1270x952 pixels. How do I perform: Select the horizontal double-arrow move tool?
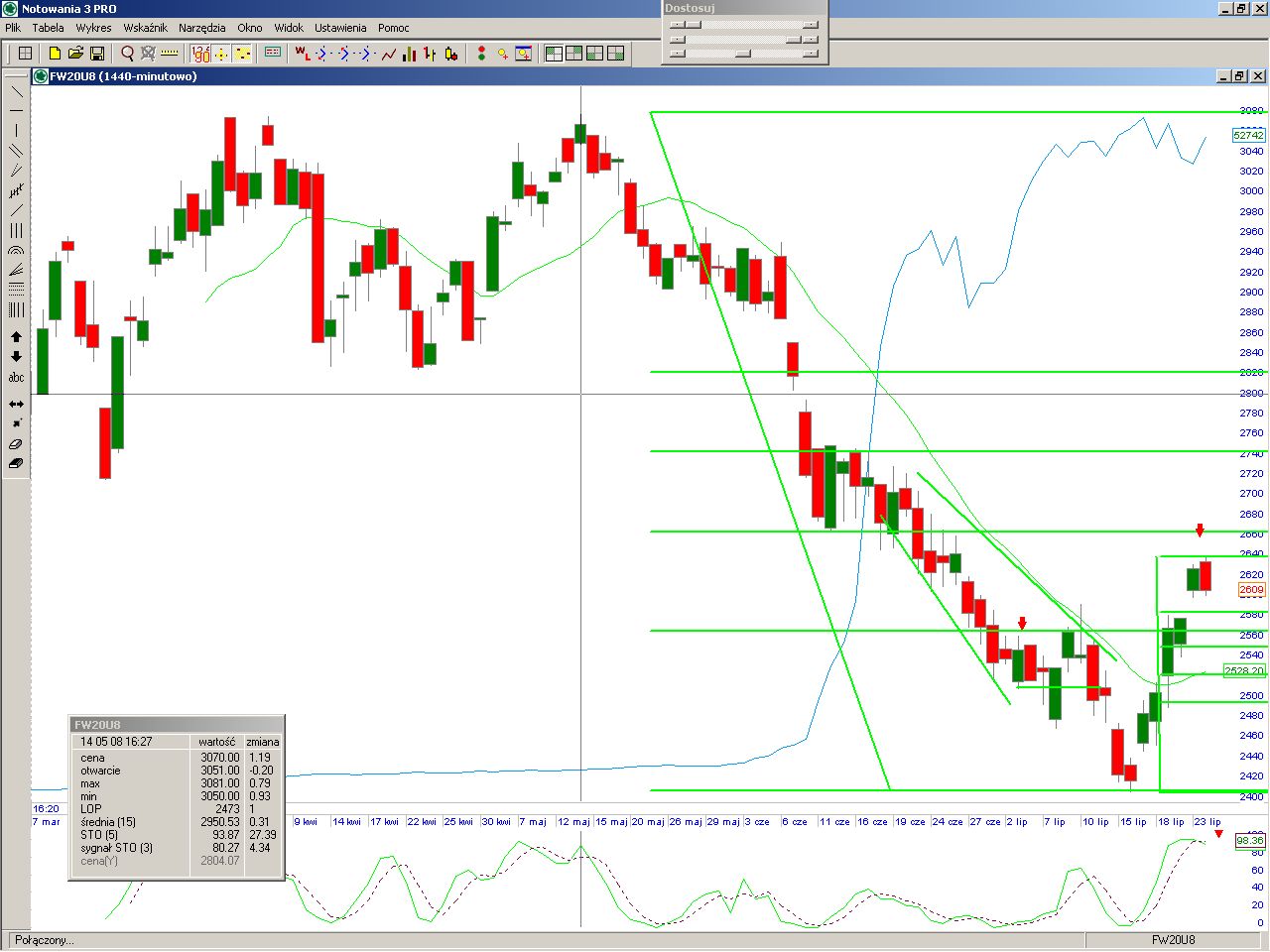click(16, 404)
